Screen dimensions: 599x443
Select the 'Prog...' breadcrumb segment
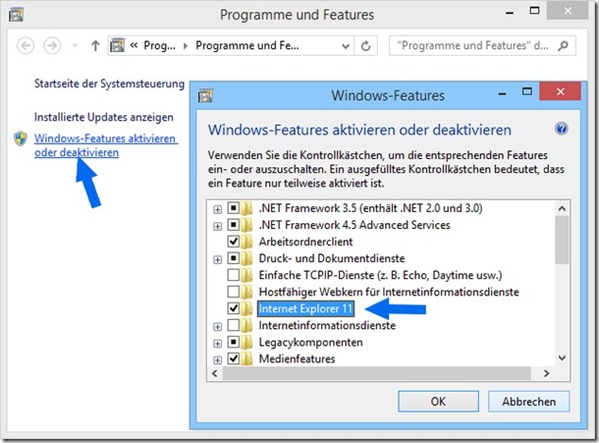coord(159,46)
